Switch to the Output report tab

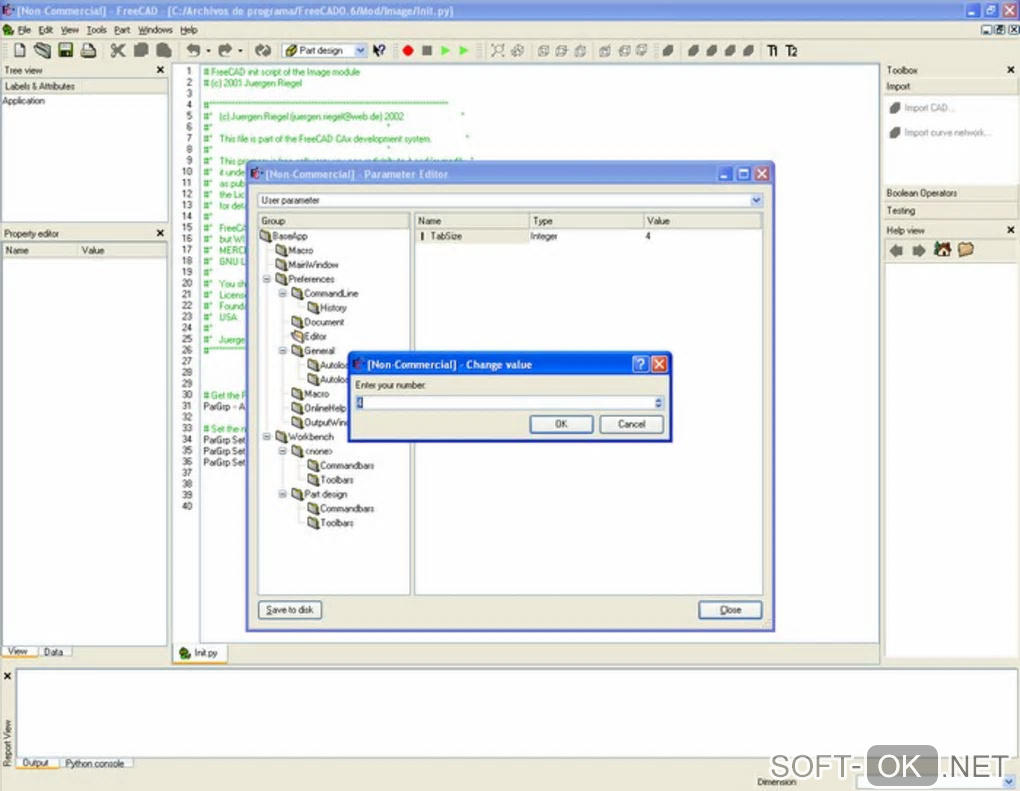[x=36, y=763]
